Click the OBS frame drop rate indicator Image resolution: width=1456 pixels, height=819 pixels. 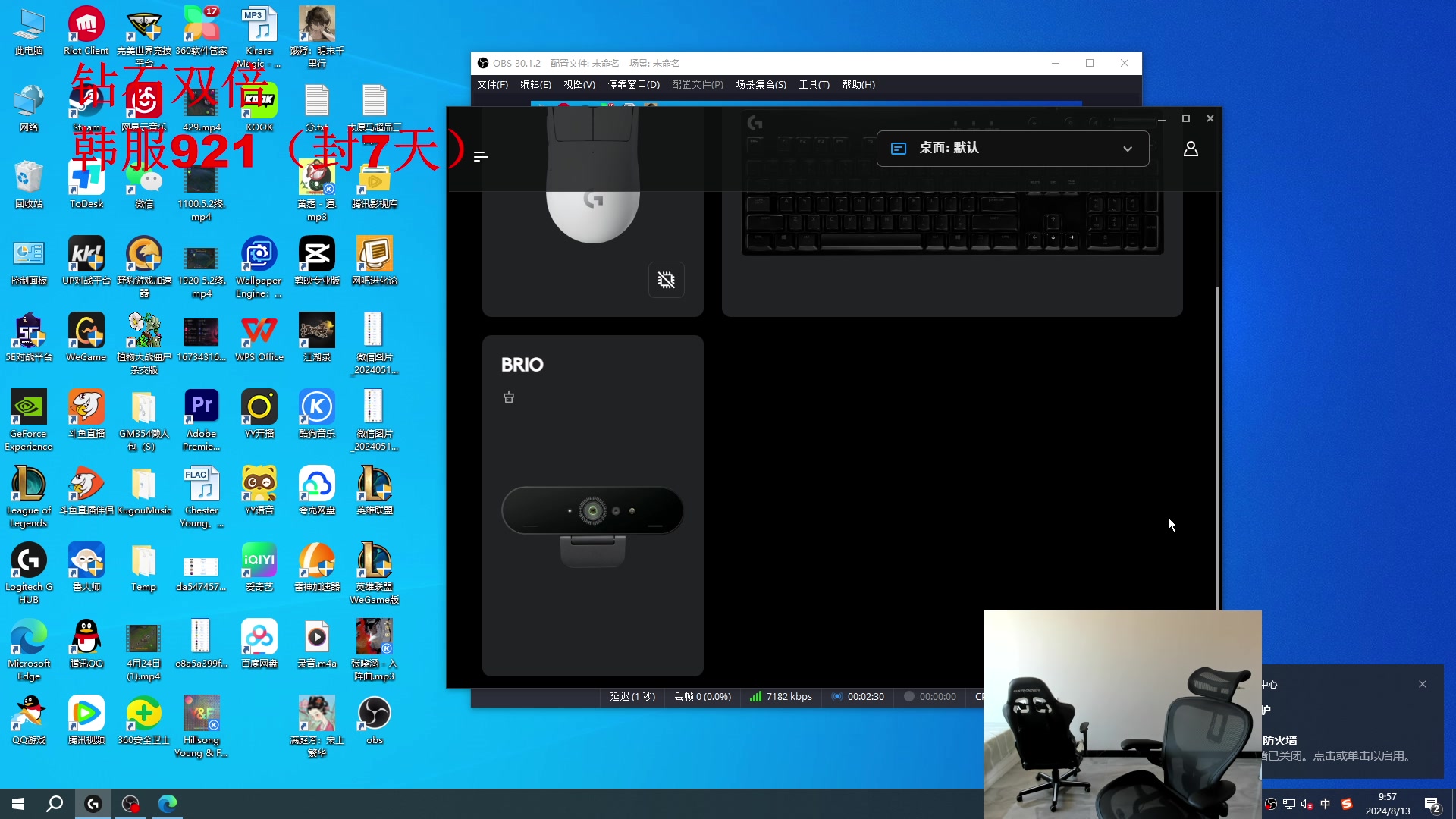pyautogui.click(x=701, y=696)
